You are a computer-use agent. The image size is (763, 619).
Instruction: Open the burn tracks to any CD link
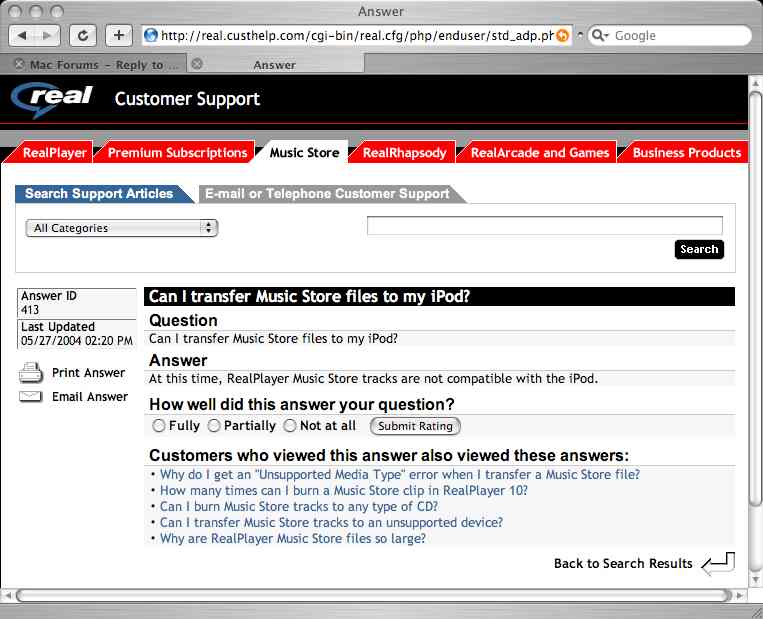tap(299, 507)
